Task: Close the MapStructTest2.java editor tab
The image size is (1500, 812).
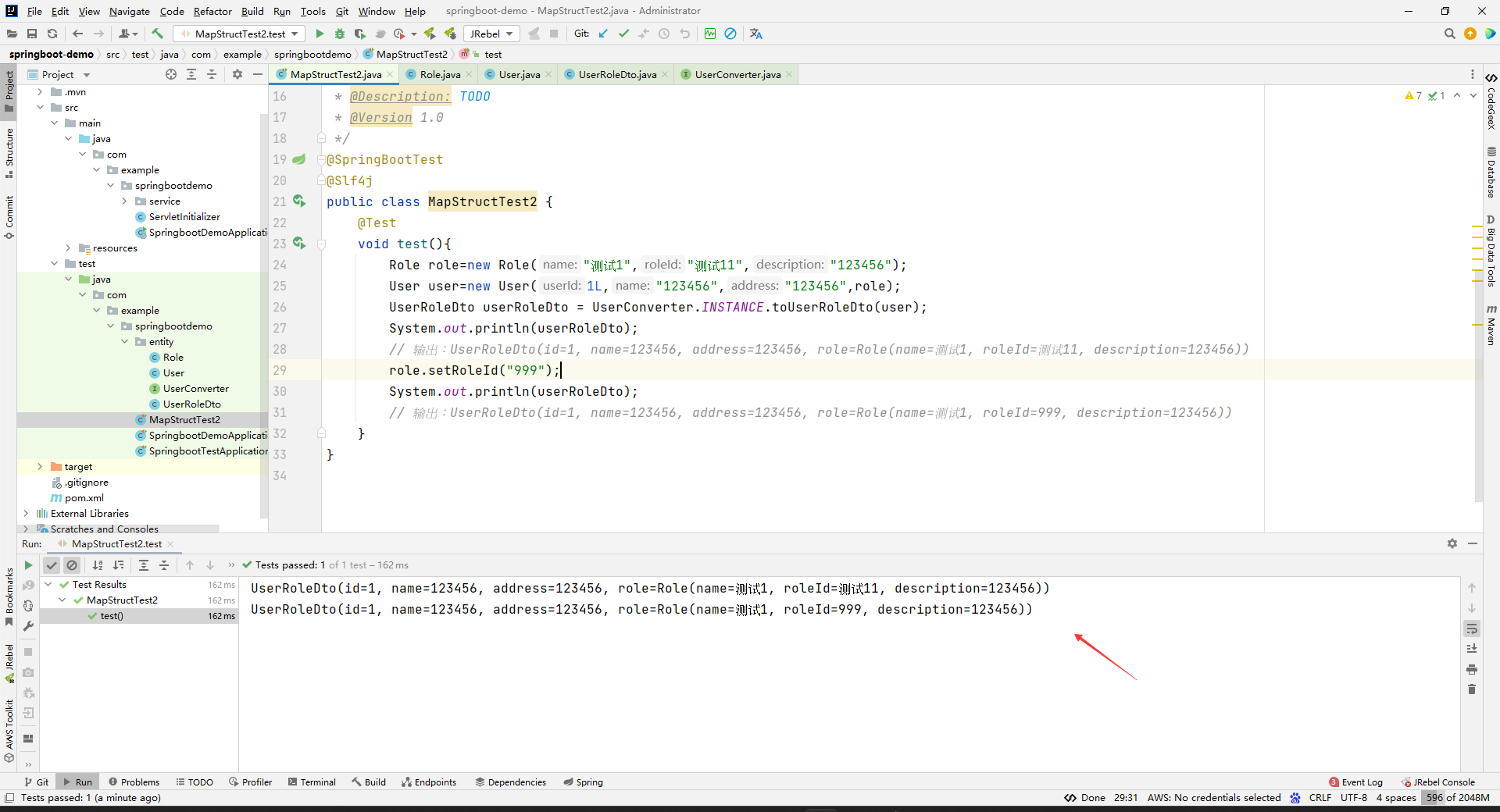Action: coord(390,75)
